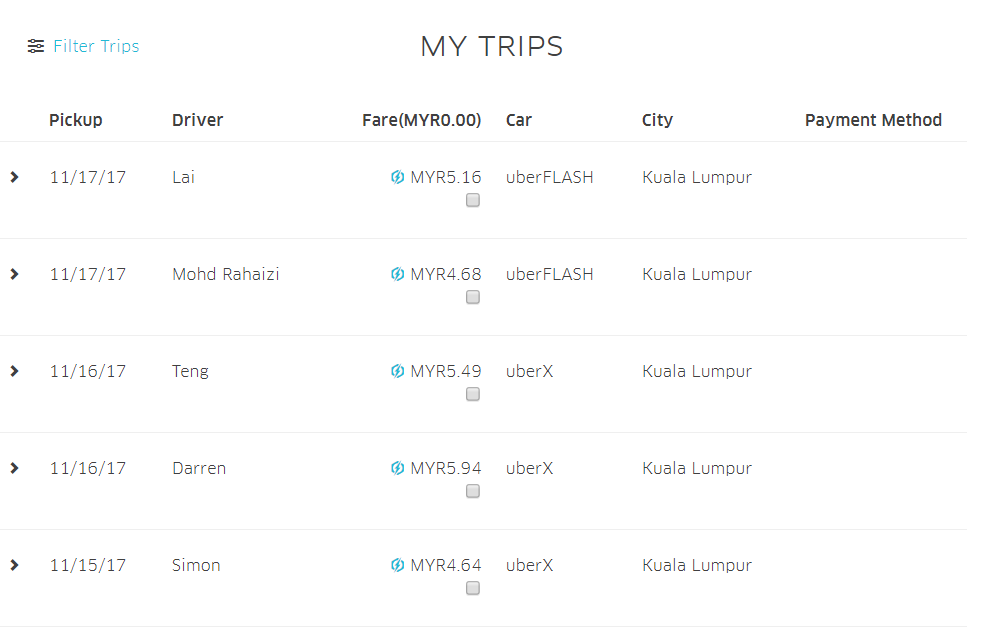Tick the checkbox under MYR5.49 fare
Image resolution: width=991 pixels, height=627 pixels.
(x=473, y=394)
